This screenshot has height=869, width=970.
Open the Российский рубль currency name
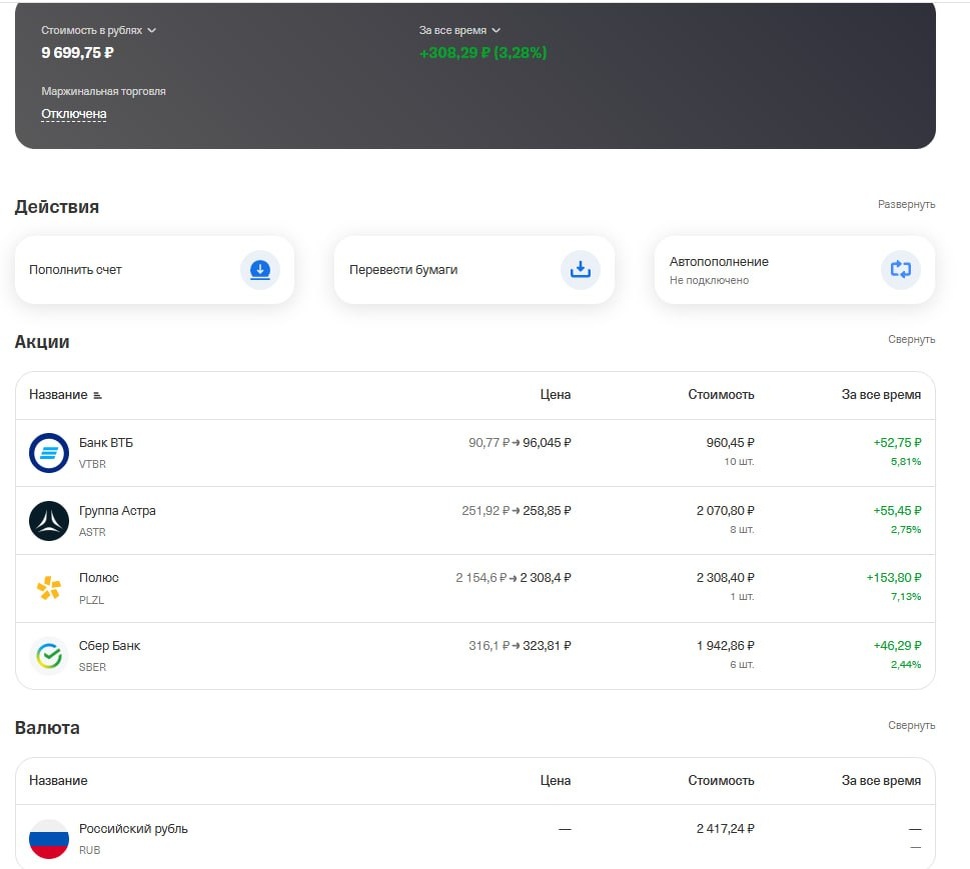pyautogui.click(x=133, y=829)
